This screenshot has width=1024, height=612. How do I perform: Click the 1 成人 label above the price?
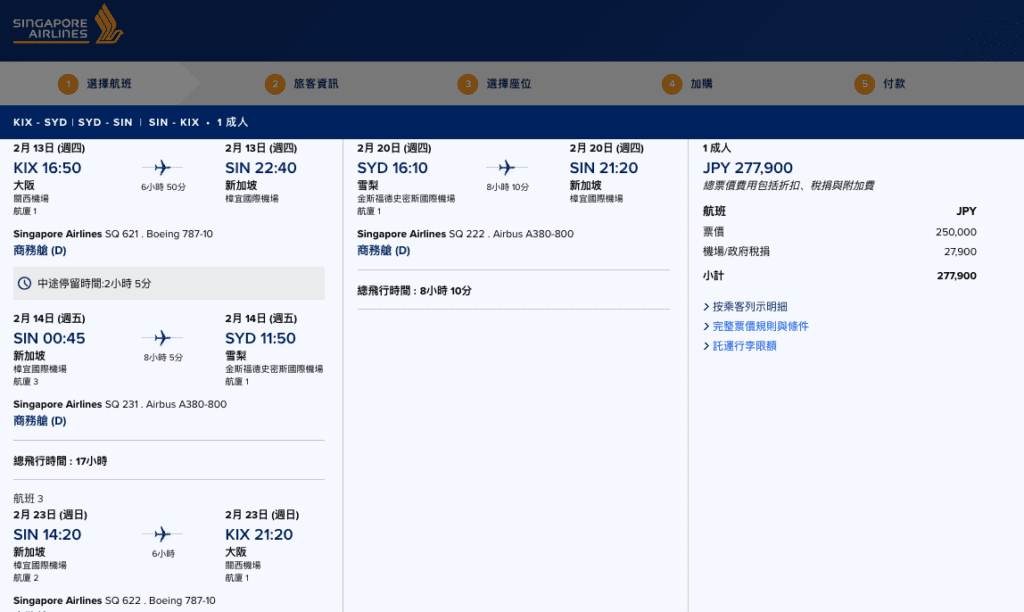(x=716, y=148)
